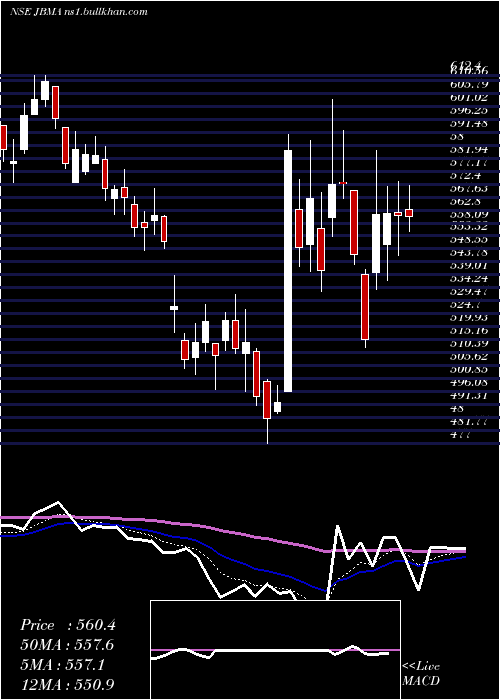Click the 505.62 price axis label

pyautogui.click(x=469, y=356)
